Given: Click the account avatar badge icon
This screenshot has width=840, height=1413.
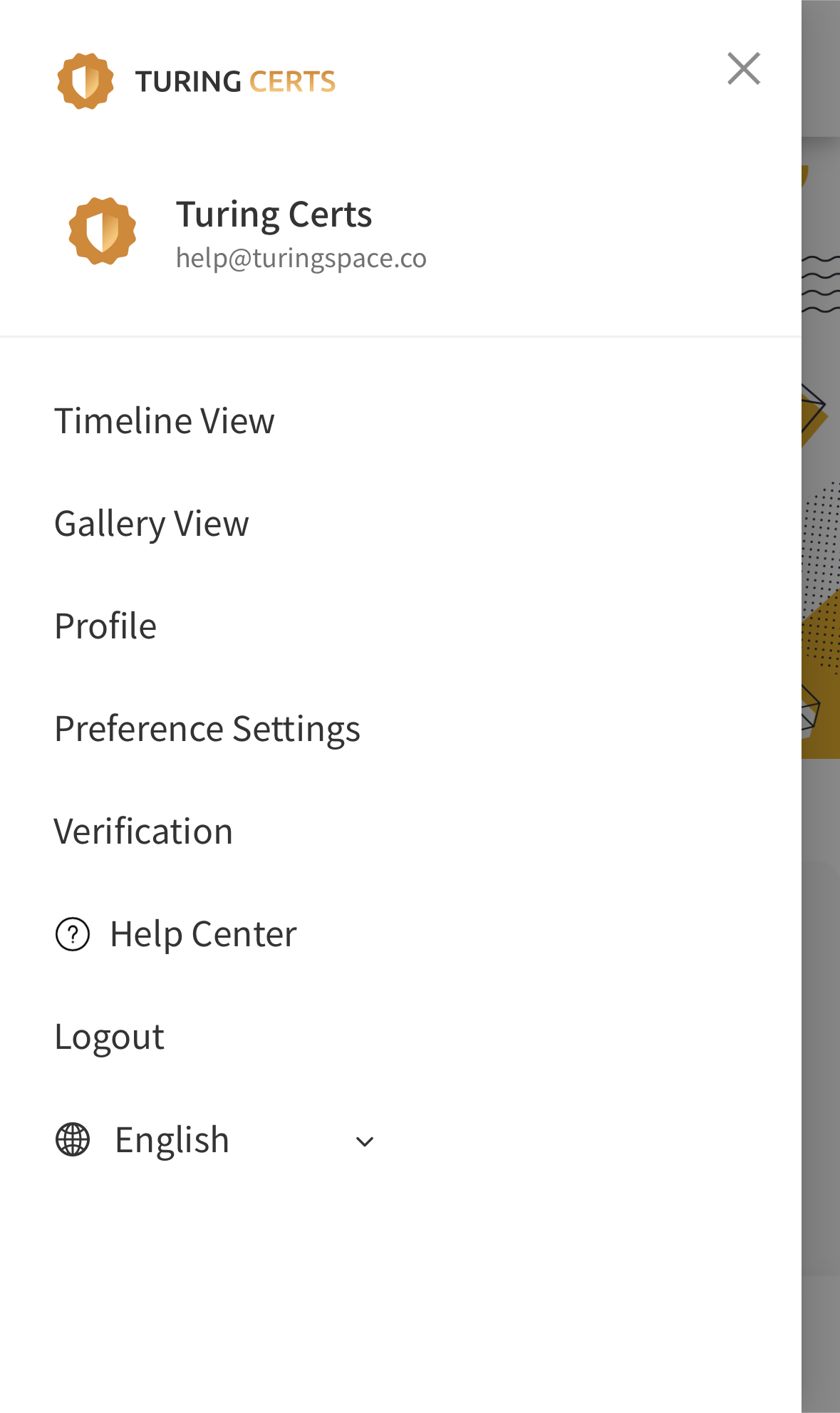Looking at the screenshot, I should (x=103, y=231).
